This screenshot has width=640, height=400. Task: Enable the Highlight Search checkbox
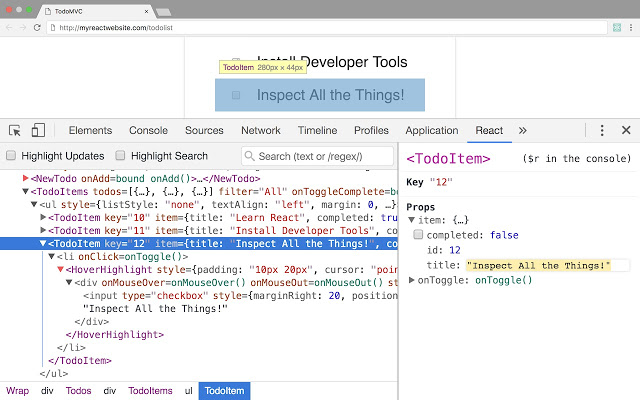[120, 156]
